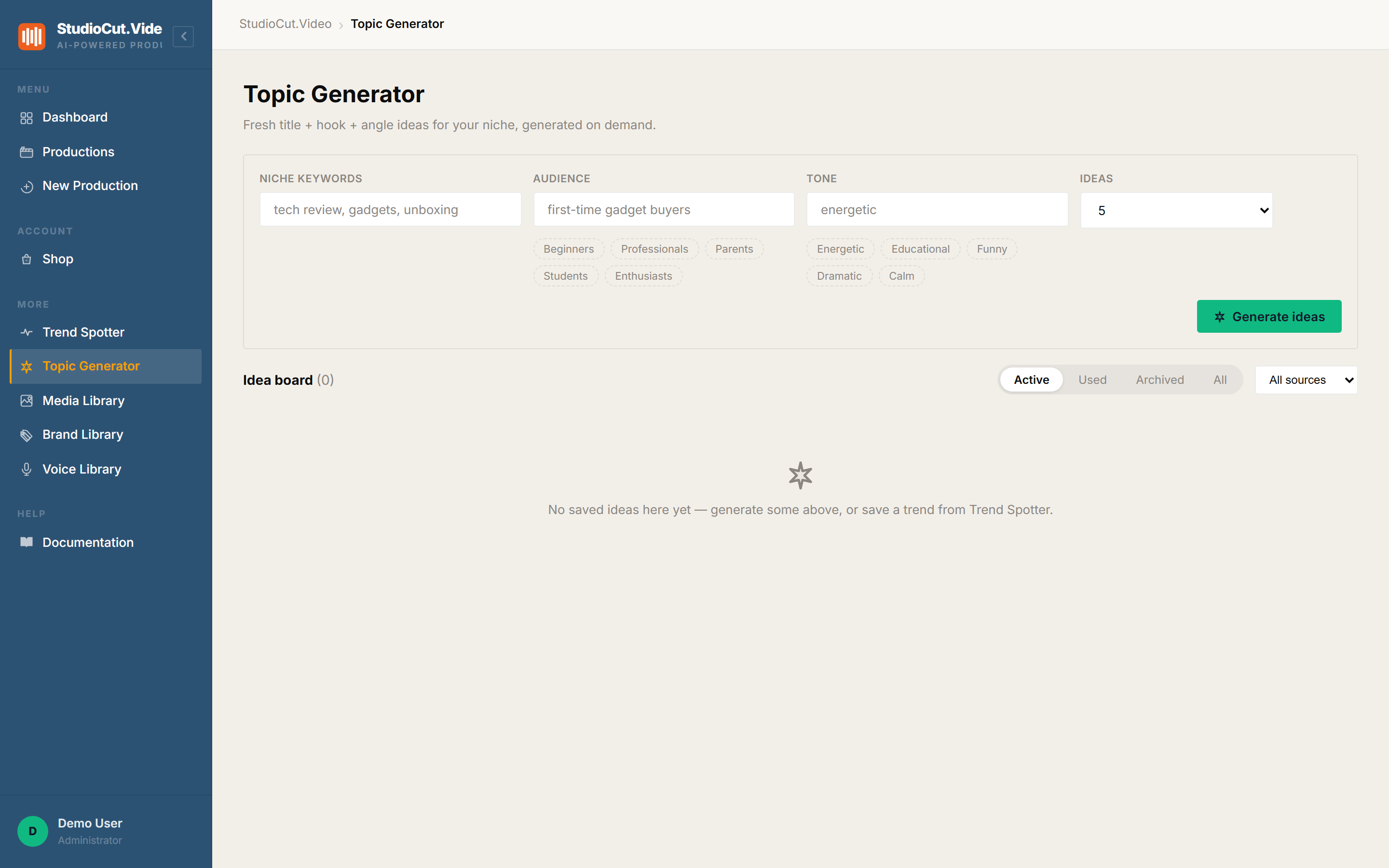Viewport: 1389px width, 868px height.
Task: Select the Parents audience chip
Action: point(734,249)
